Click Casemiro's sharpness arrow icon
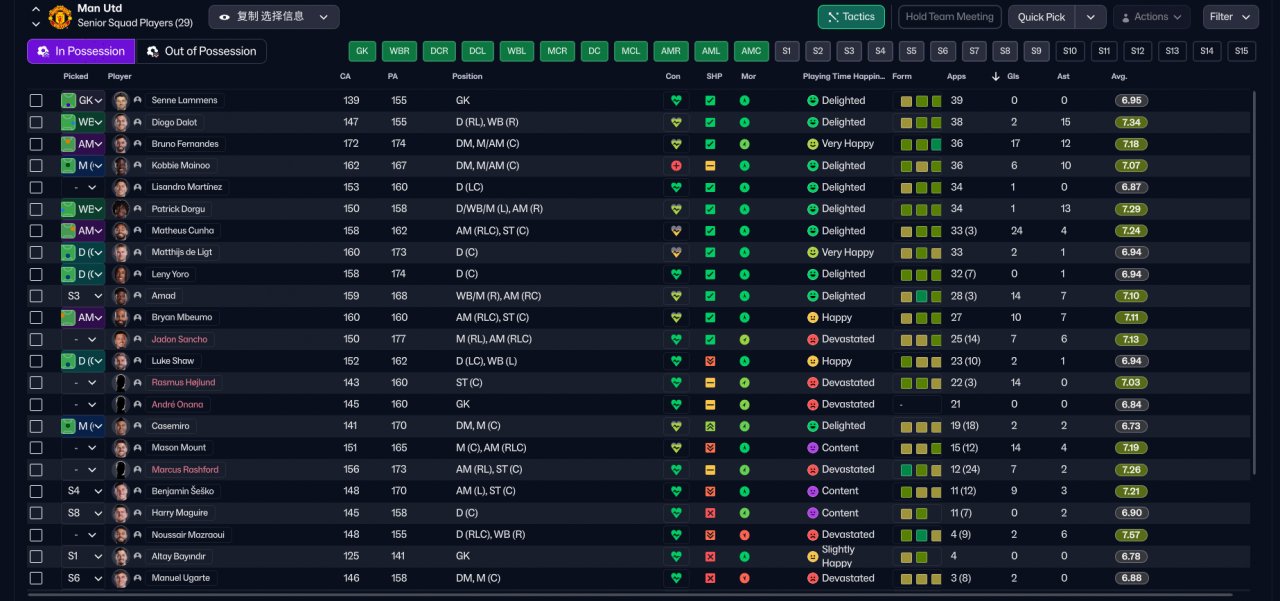Image resolution: width=1280 pixels, height=601 pixels. pyautogui.click(x=710, y=426)
